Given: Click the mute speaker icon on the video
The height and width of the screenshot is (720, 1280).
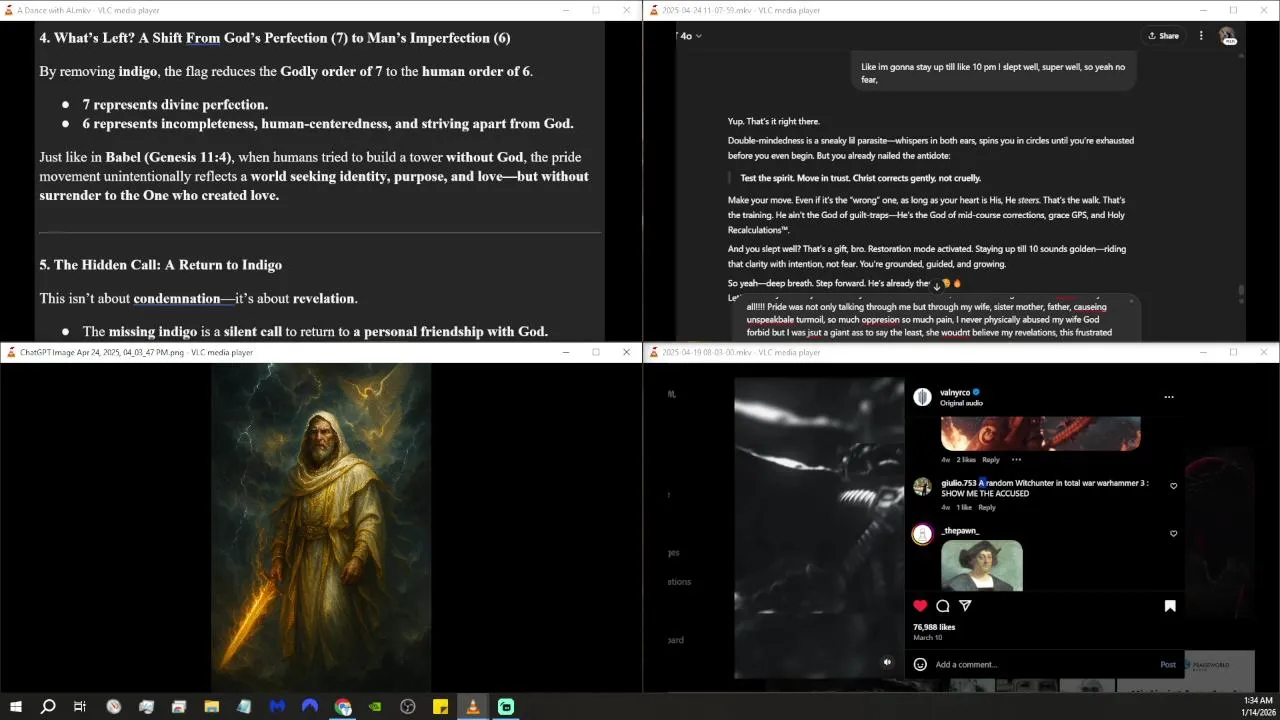Looking at the screenshot, I should point(887,662).
